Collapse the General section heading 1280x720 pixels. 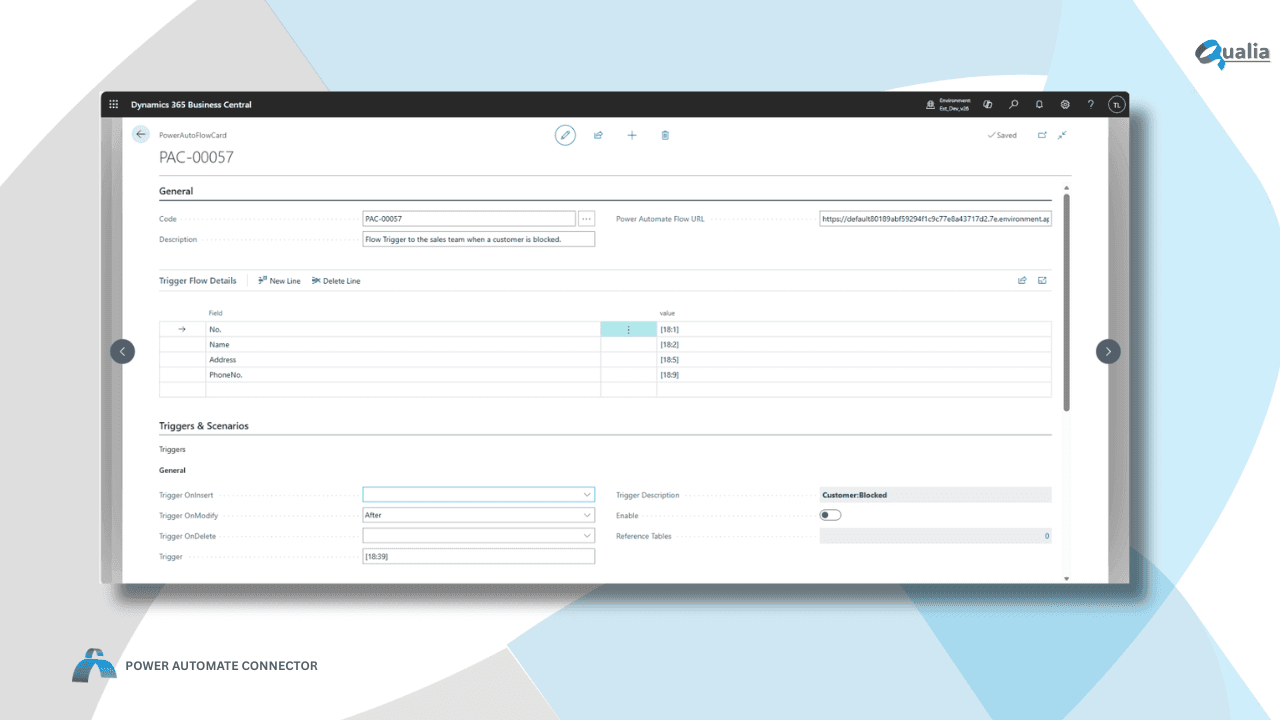(176, 191)
